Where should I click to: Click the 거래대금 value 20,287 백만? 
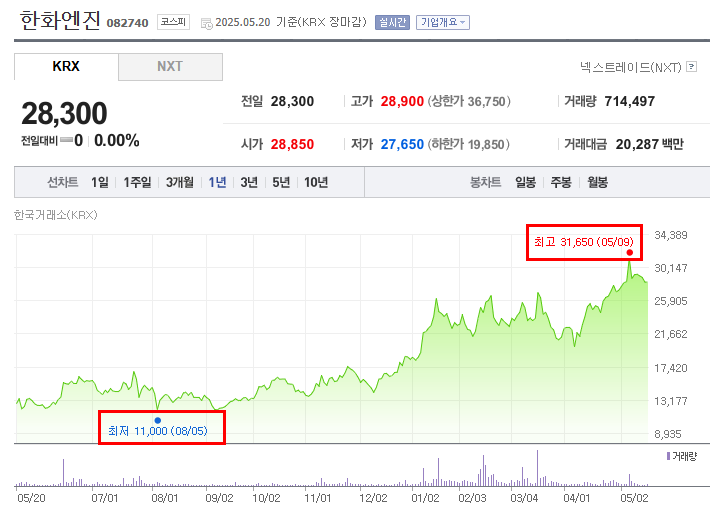(649, 144)
